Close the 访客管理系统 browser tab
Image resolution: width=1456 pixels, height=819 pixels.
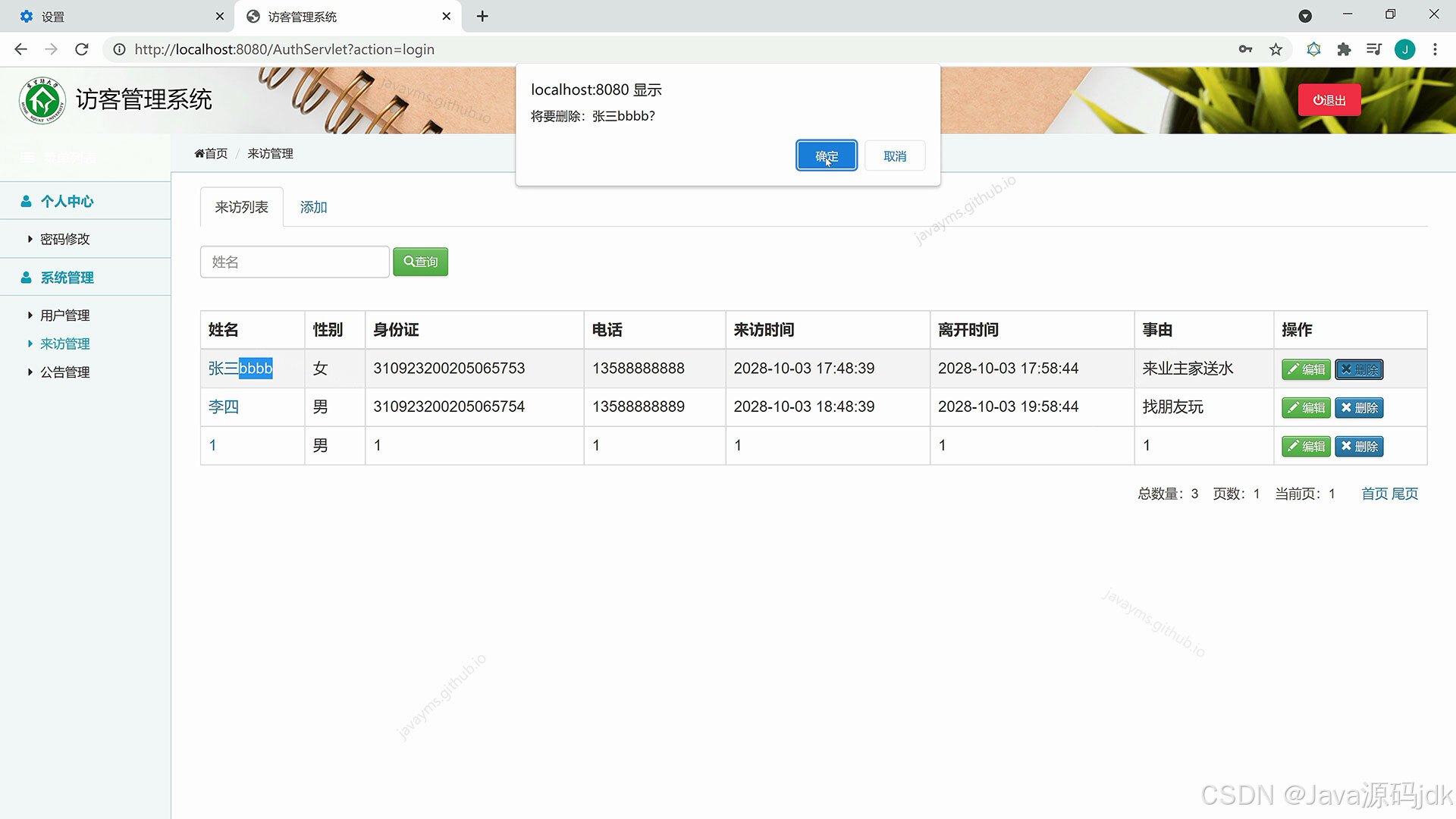click(446, 16)
